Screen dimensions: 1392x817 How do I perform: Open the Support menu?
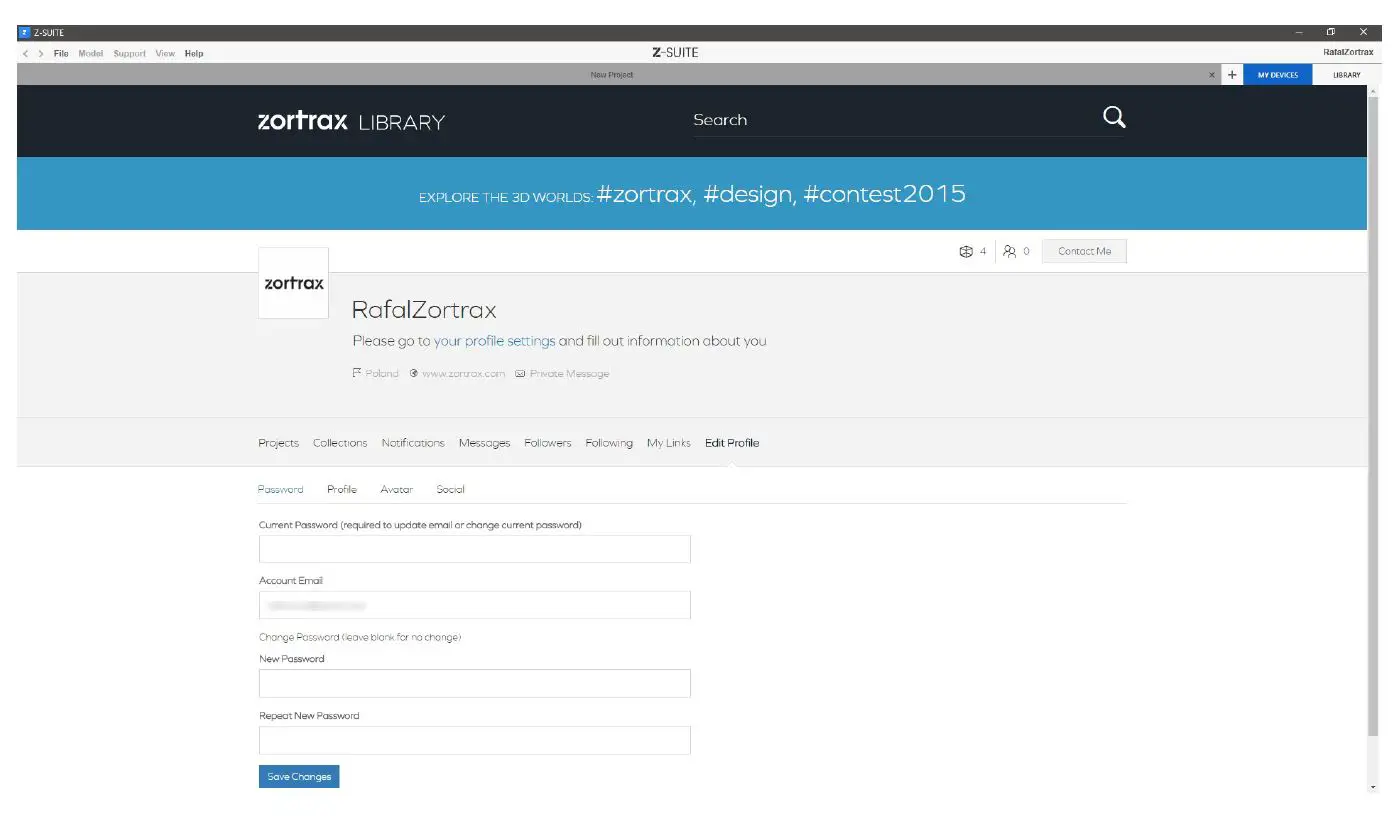coord(128,53)
